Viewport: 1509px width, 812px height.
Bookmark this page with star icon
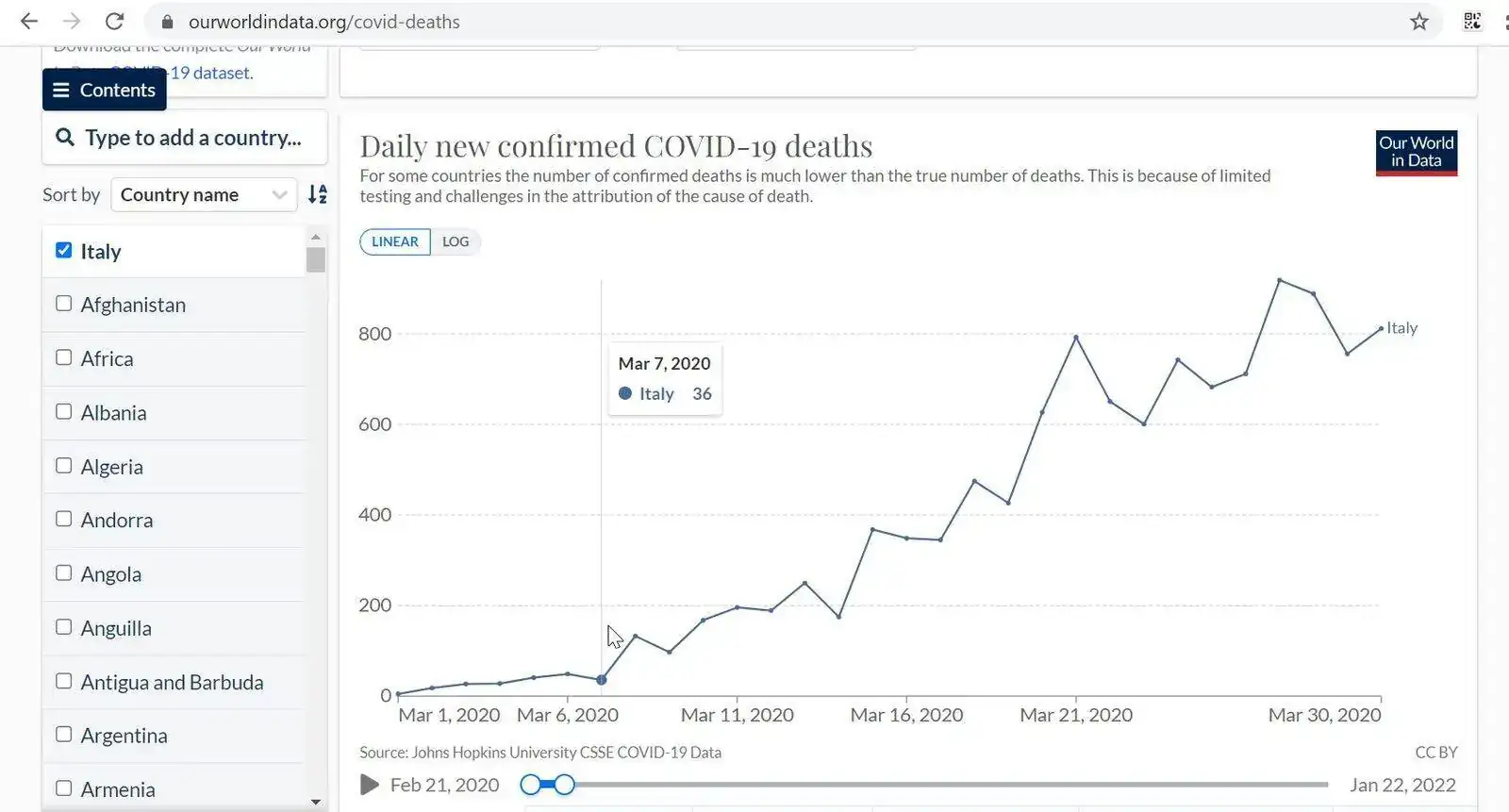click(x=1418, y=22)
